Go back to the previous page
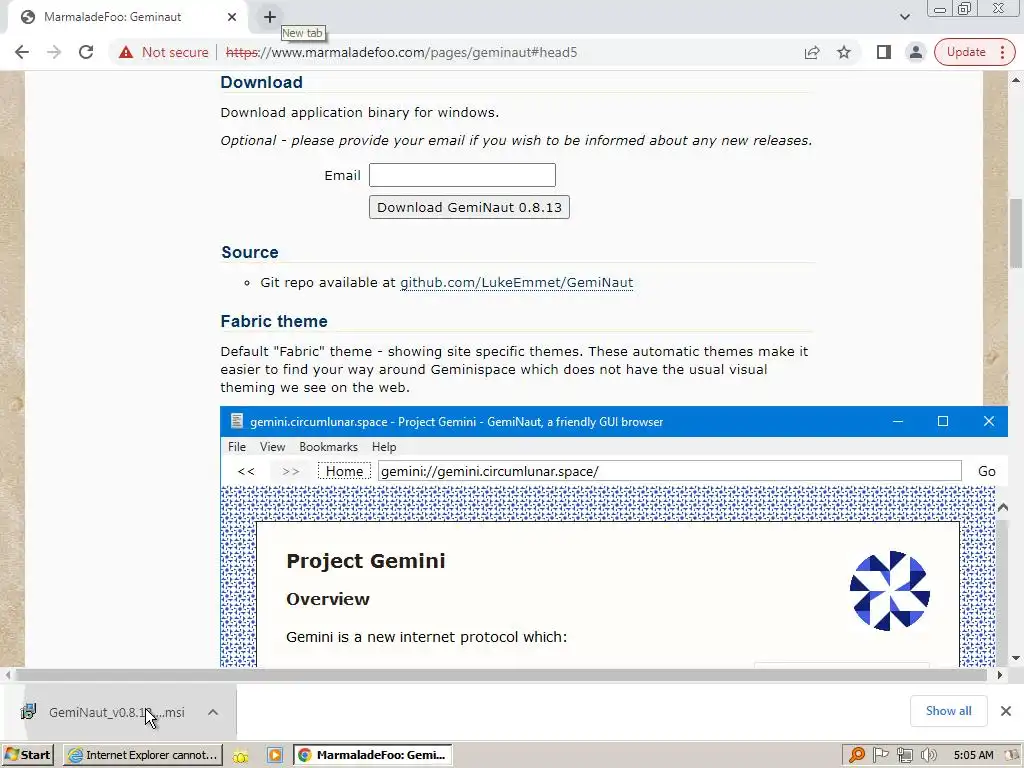This screenshot has width=1024, height=768. point(22,52)
